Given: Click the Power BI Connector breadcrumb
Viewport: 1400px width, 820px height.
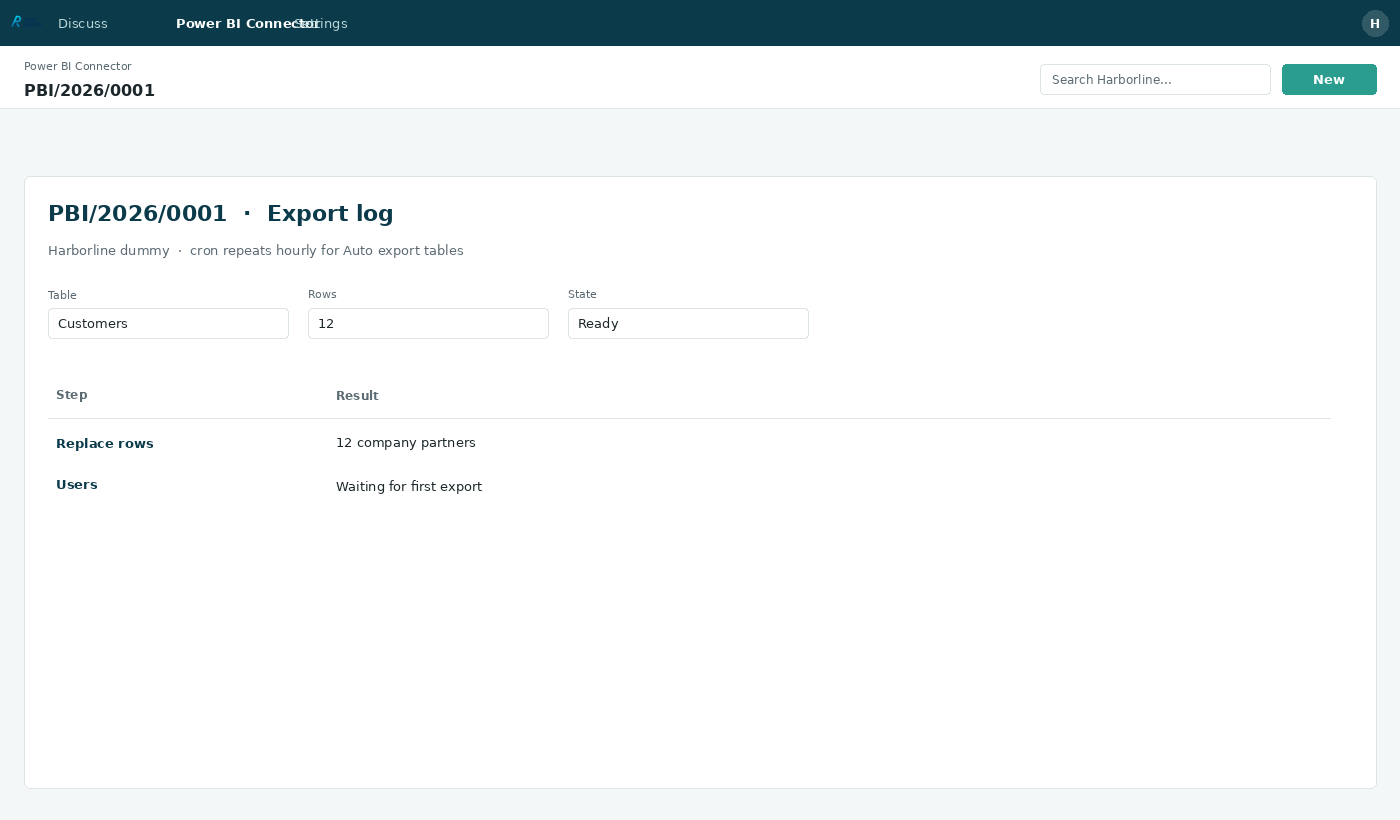Looking at the screenshot, I should pyautogui.click(x=78, y=66).
